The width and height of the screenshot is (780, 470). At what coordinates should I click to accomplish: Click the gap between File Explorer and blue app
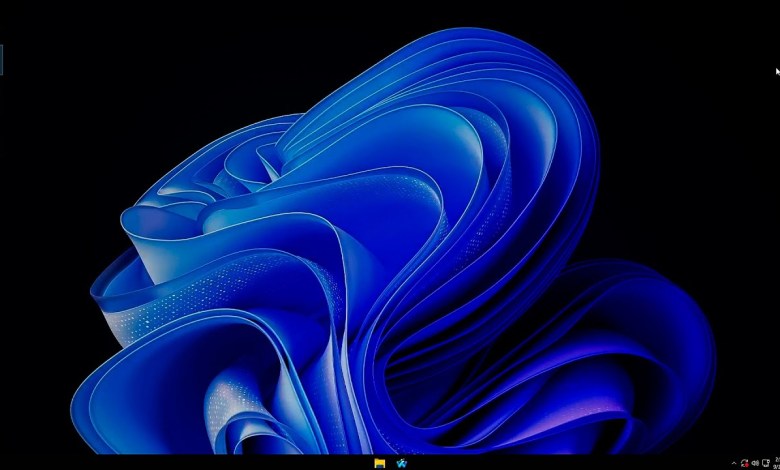coord(391,463)
